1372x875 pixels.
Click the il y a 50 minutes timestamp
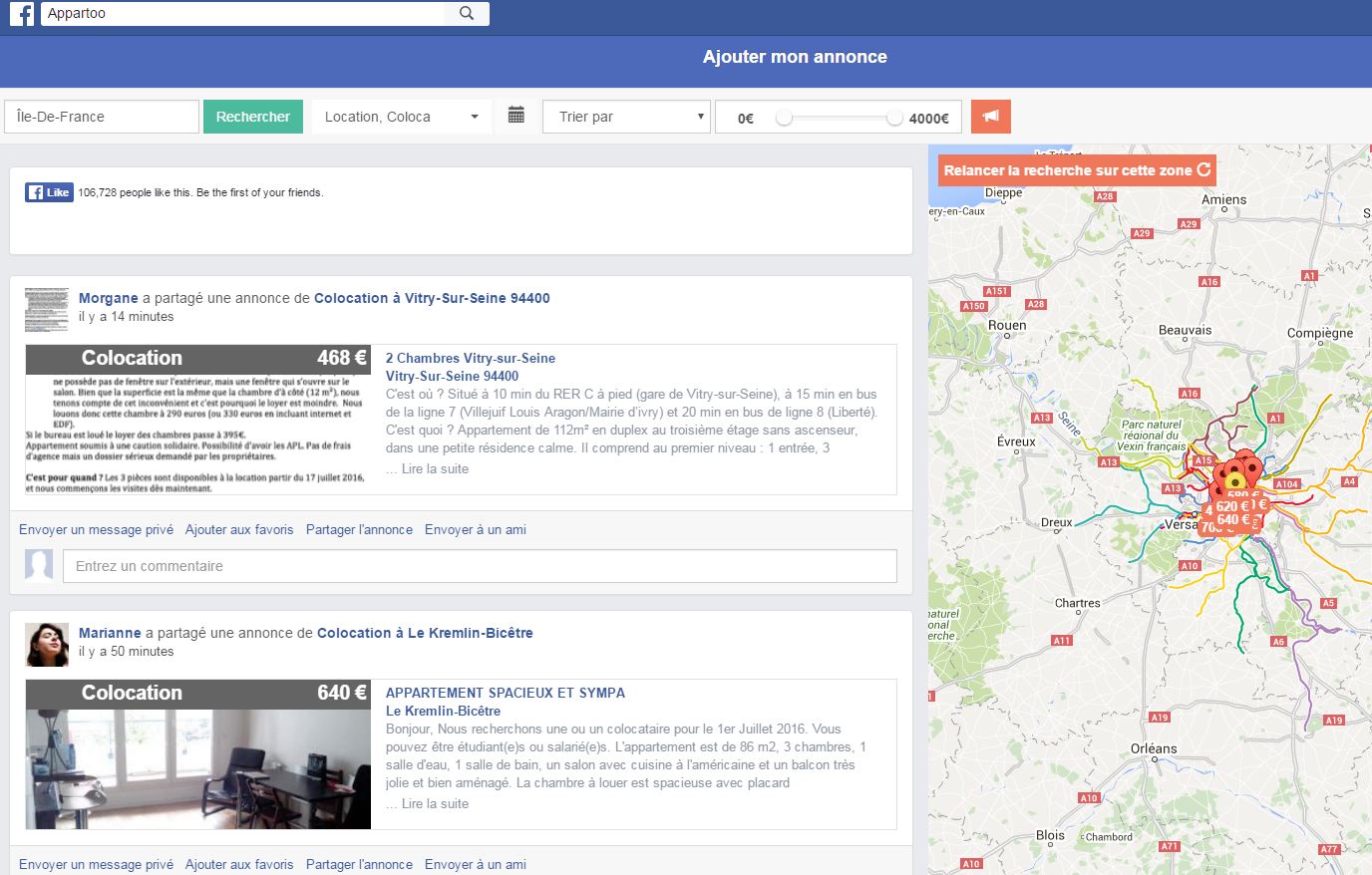coord(127,652)
